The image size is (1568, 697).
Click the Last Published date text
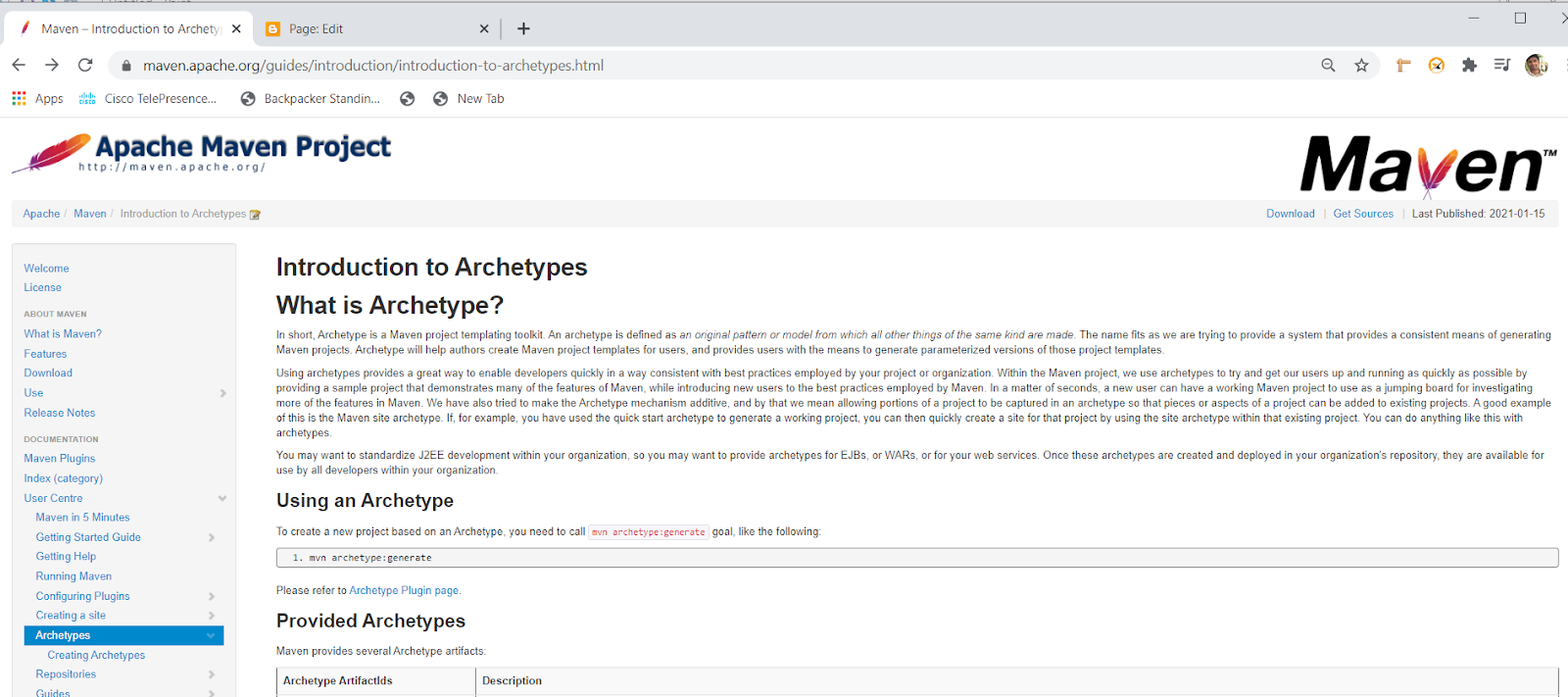click(x=1478, y=214)
